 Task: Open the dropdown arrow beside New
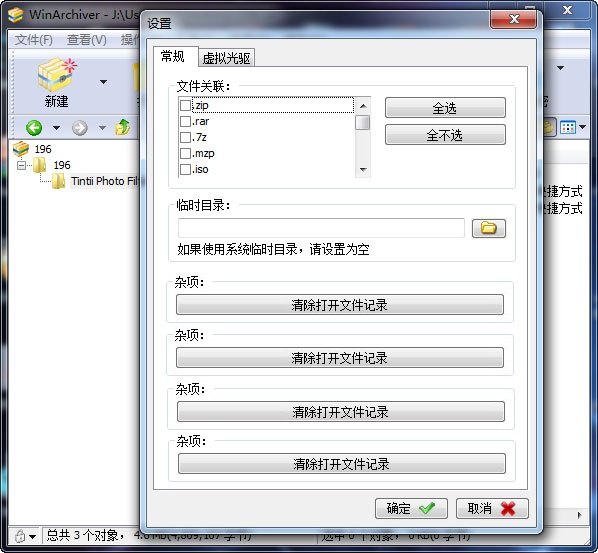pos(103,82)
